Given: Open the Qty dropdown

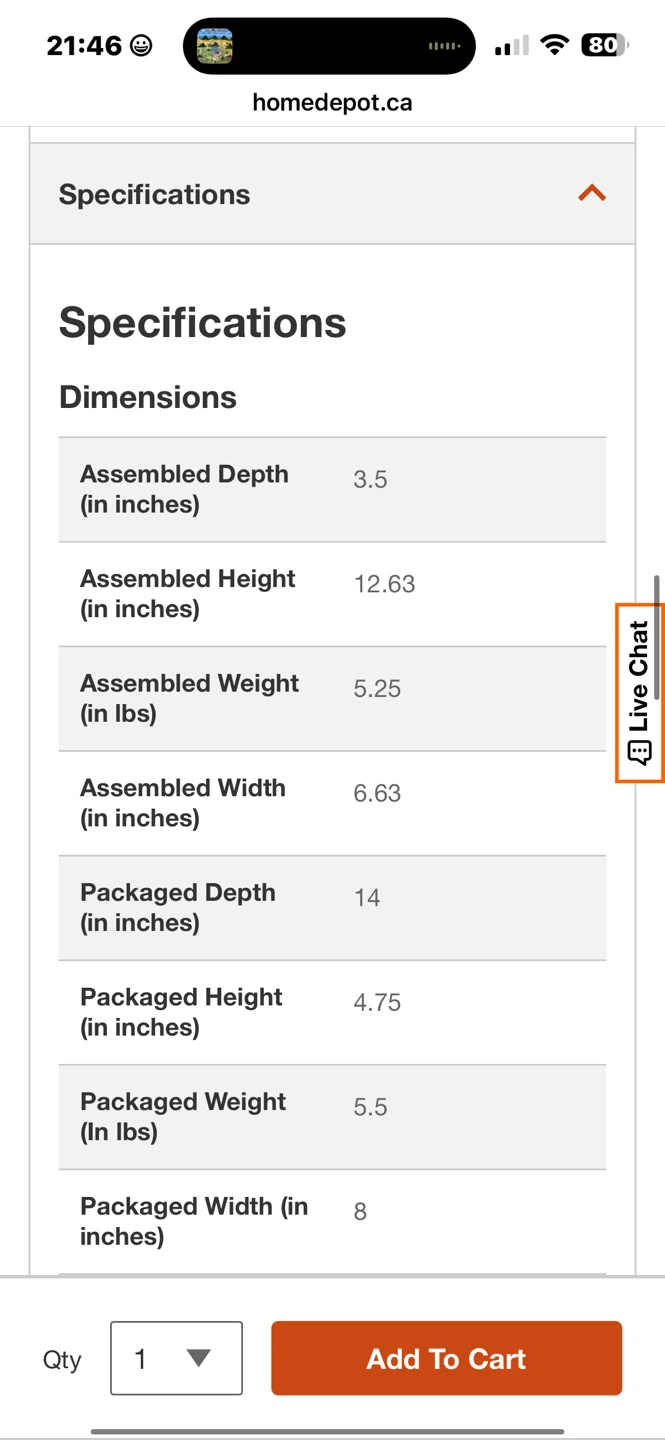Looking at the screenshot, I should pyautogui.click(x=176, y=1358).
